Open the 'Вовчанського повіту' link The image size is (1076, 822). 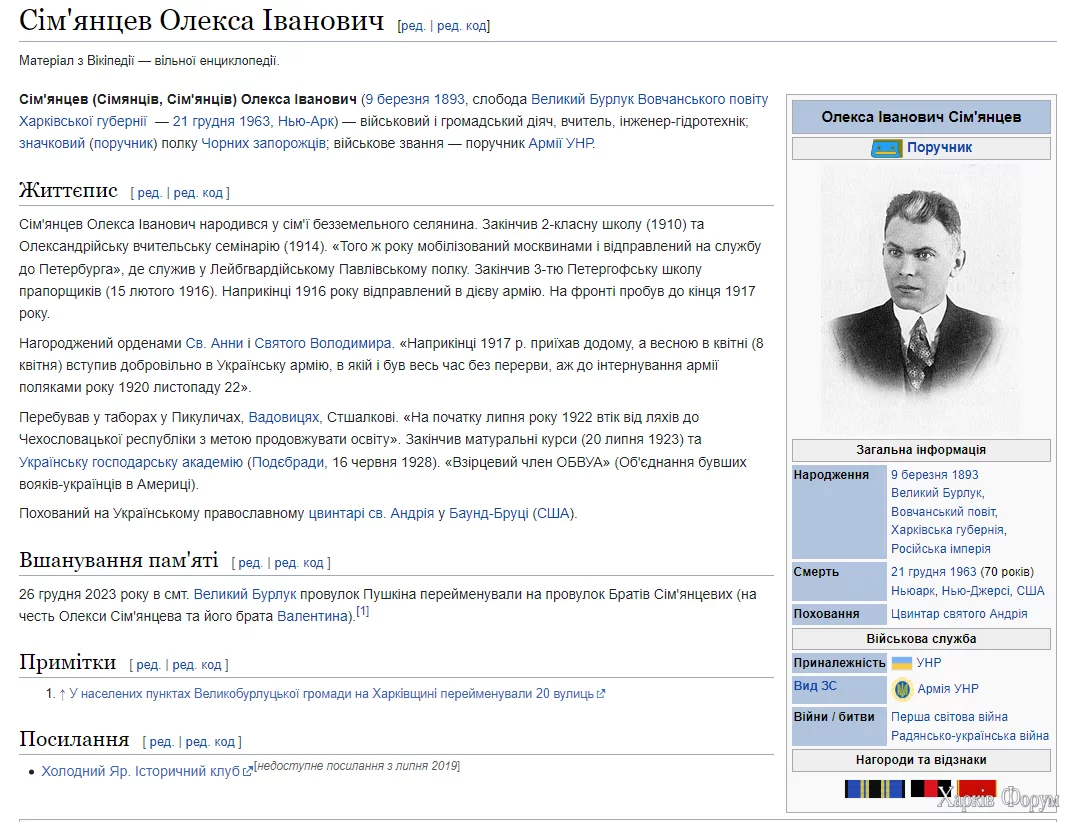[703, 99]
